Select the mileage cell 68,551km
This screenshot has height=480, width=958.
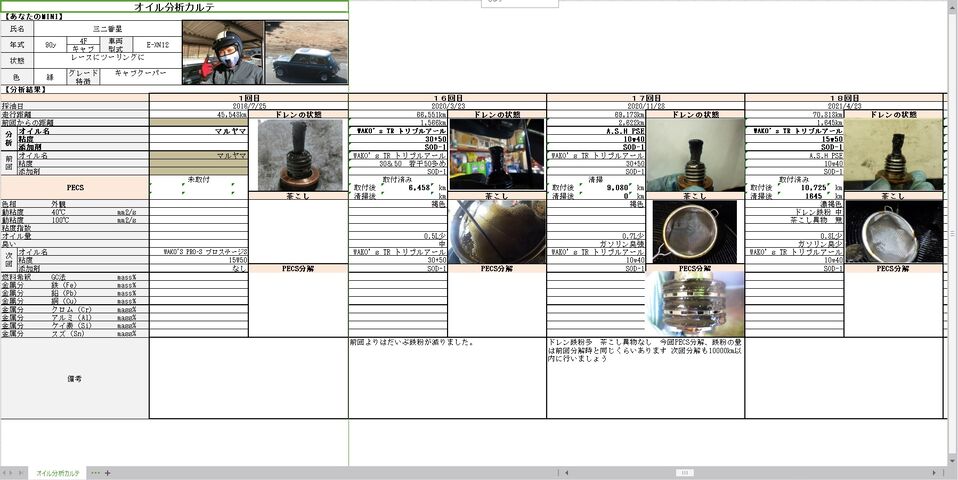[x=398, y=114]
